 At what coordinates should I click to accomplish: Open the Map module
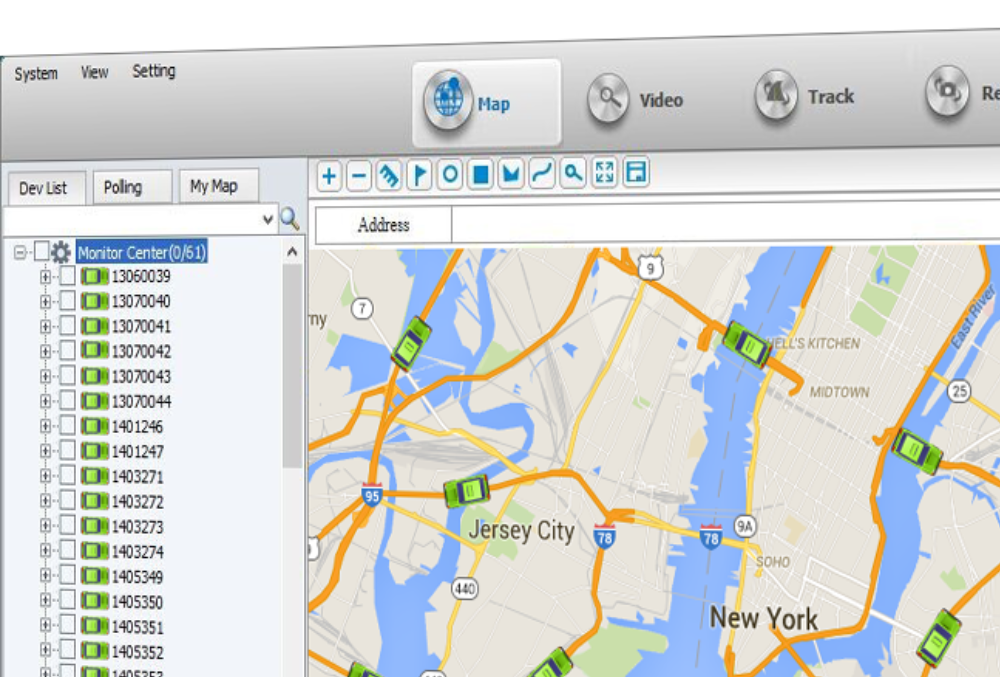tap(487, 103)
